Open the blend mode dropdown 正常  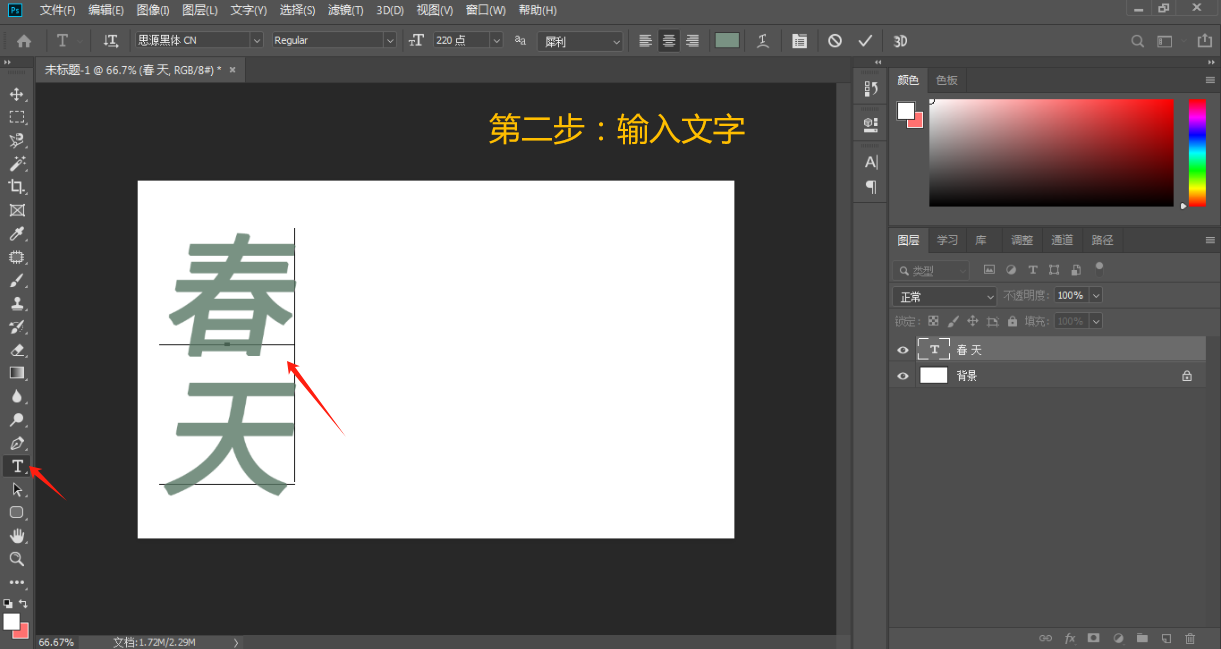(x=945, y=296)
